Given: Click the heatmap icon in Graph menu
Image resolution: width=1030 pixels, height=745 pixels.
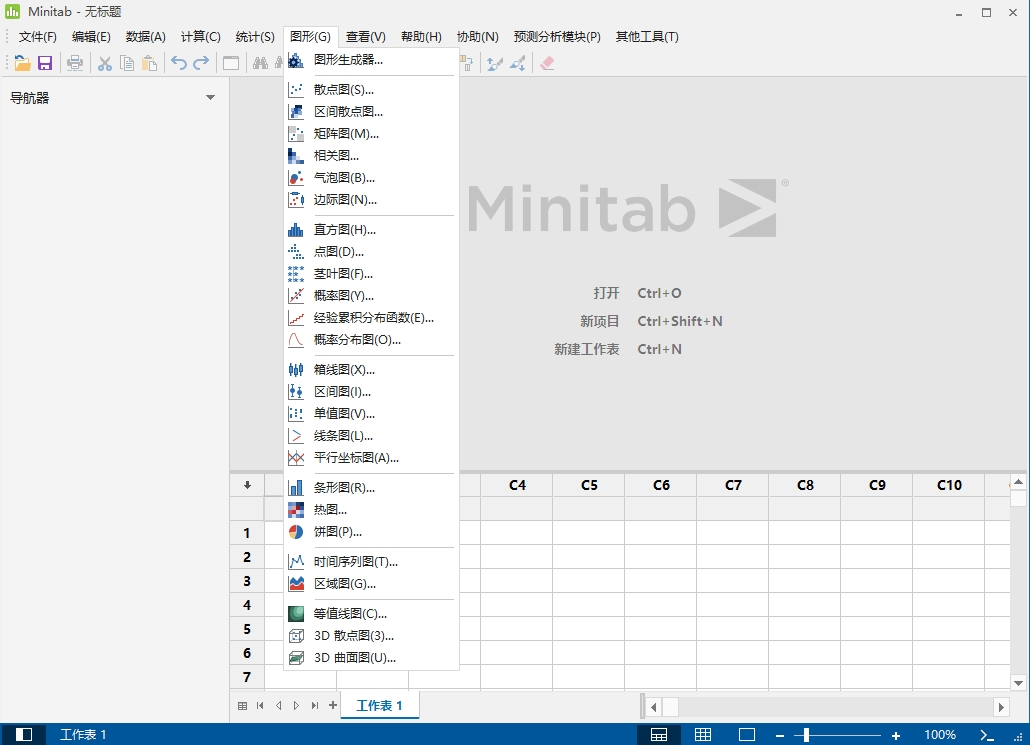Looking at the screenshot, I should point(296,509).
